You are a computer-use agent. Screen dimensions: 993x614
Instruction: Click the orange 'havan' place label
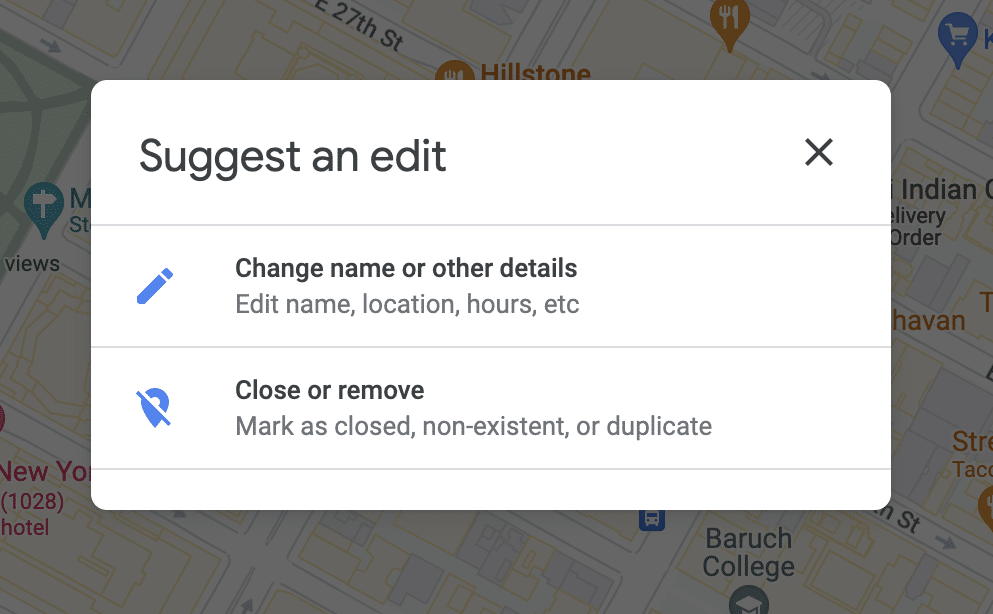[x=928, y=321]
